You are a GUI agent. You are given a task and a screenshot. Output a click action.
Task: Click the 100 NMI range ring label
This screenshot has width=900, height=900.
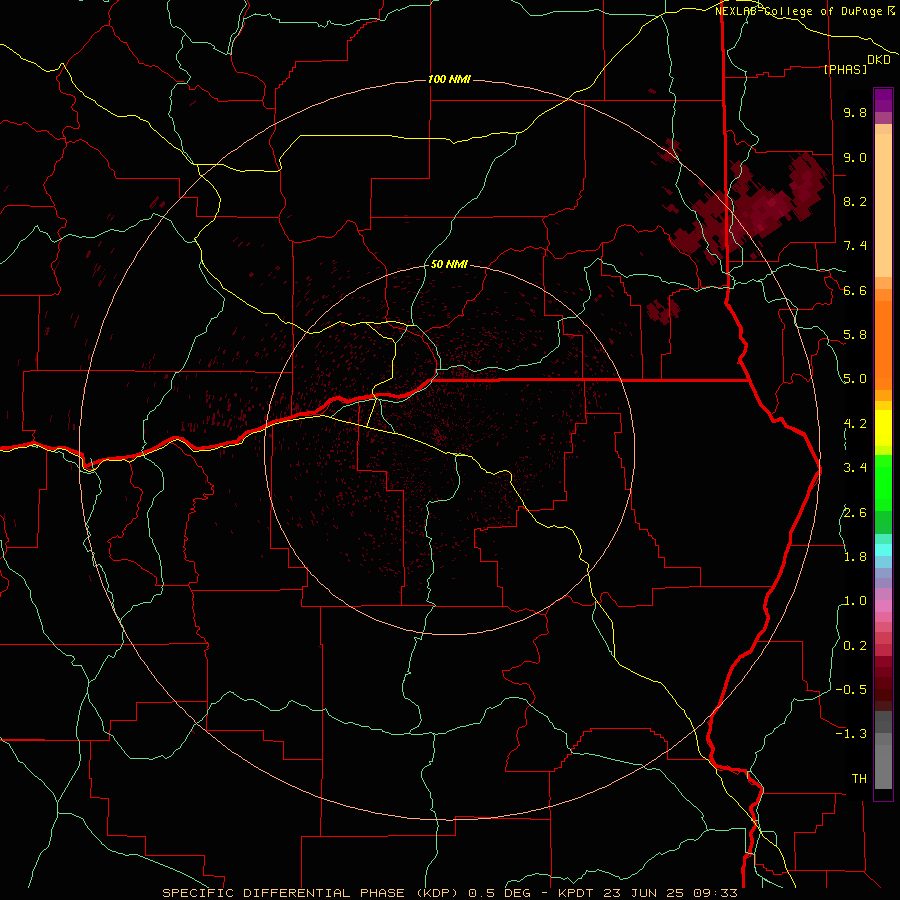449,79
